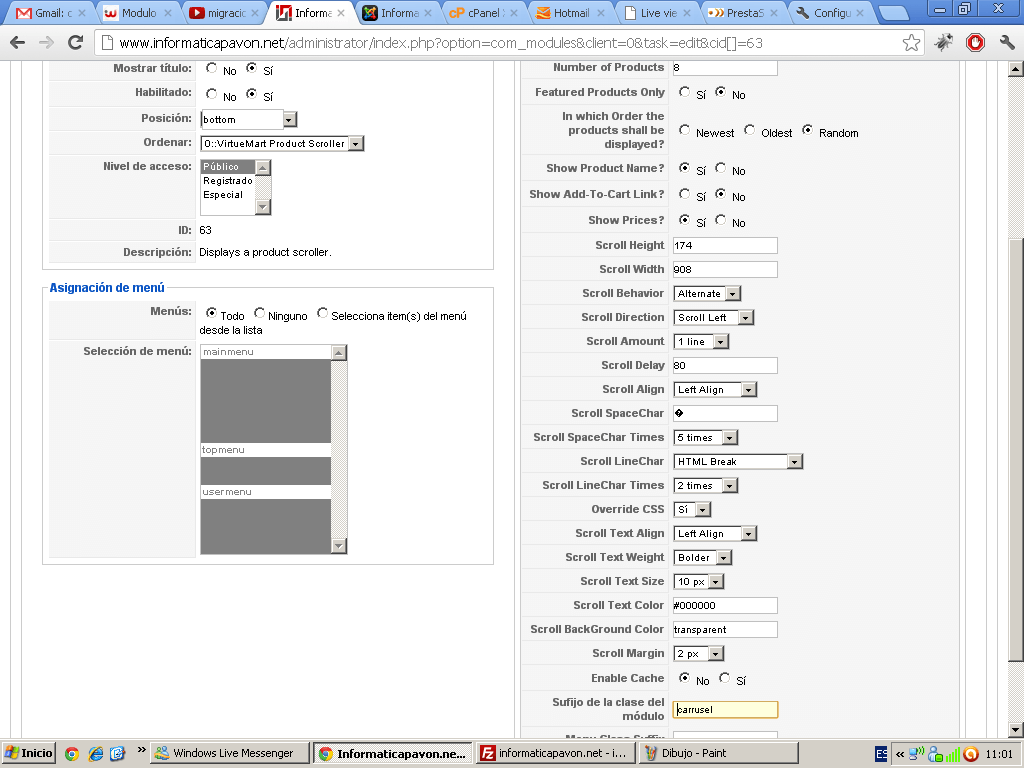Screen dimensions: 1024x768
Task: Open the Scroll Text Size dropdown
Action: 698,582
